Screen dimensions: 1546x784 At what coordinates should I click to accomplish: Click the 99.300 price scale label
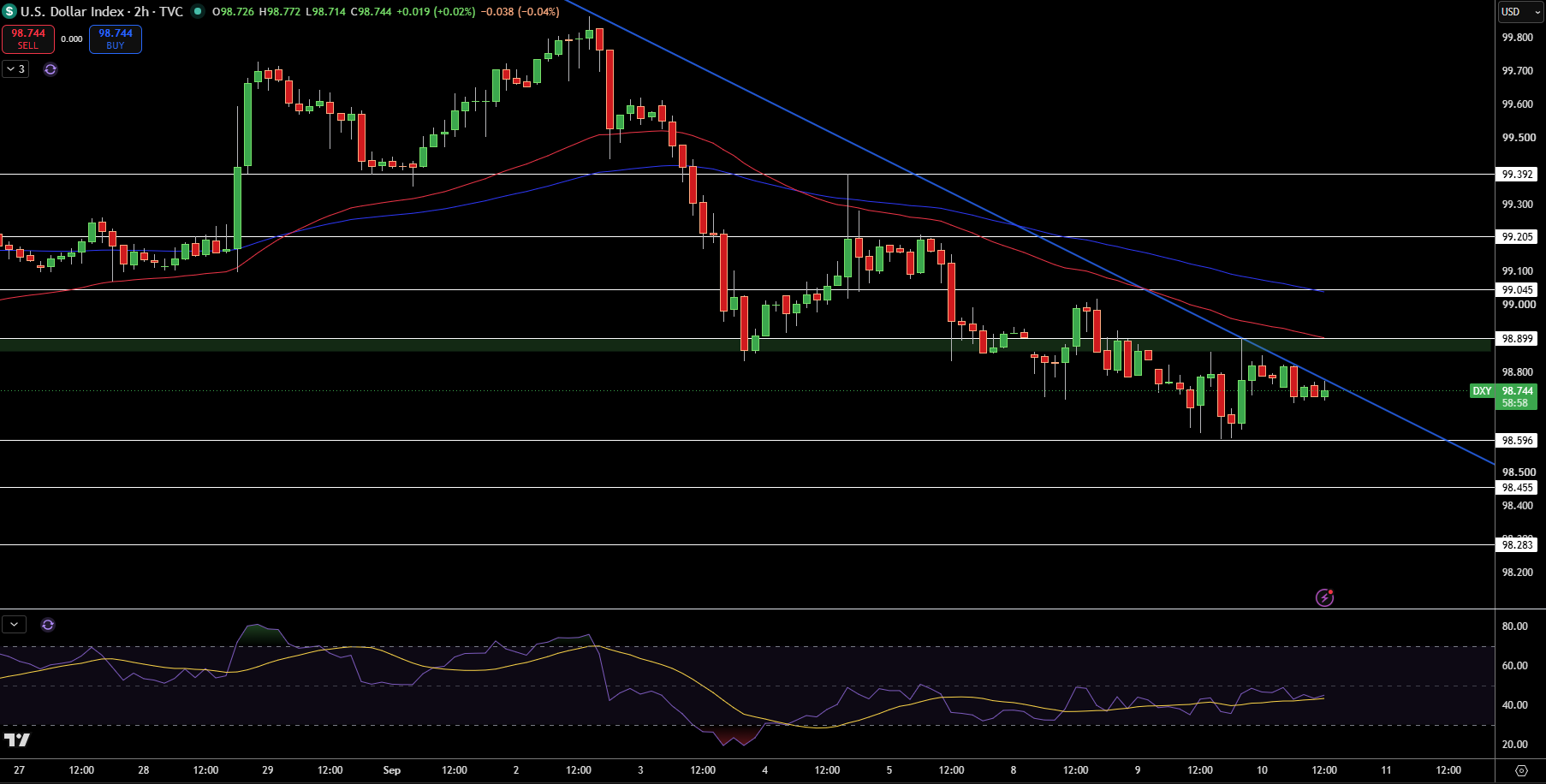tap(1518, 205)
